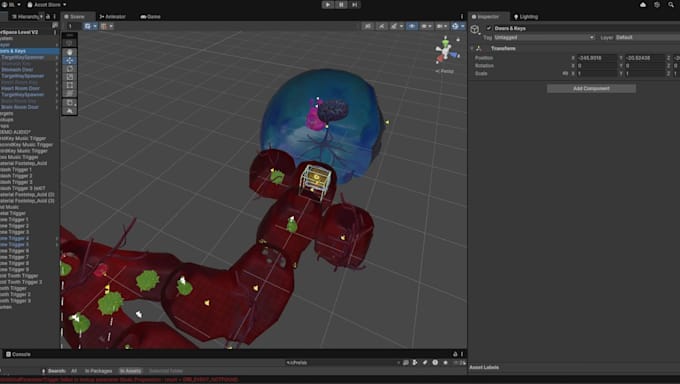Viewport: 680px width, 384px height.
Task: Switch Persp projection label under gizmo
Action: [445, 71]
